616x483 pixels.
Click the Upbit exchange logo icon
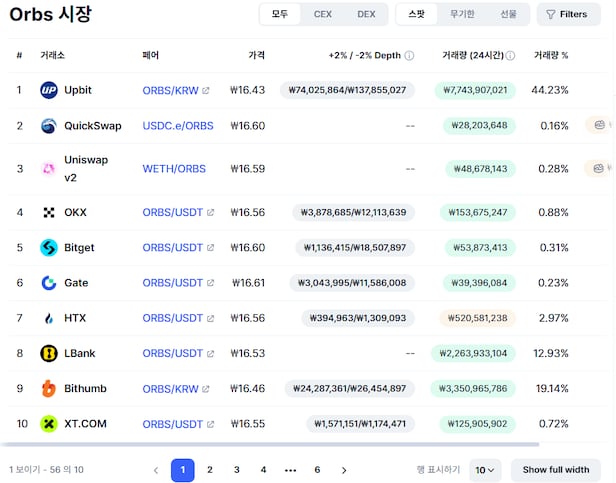[x=49, y=90]
